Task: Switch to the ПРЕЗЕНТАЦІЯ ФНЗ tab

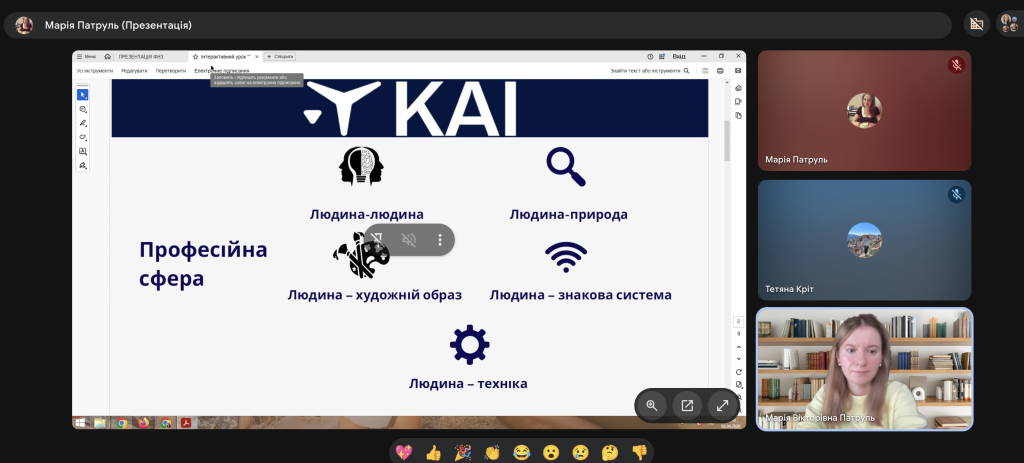Action: coord(140,57)
